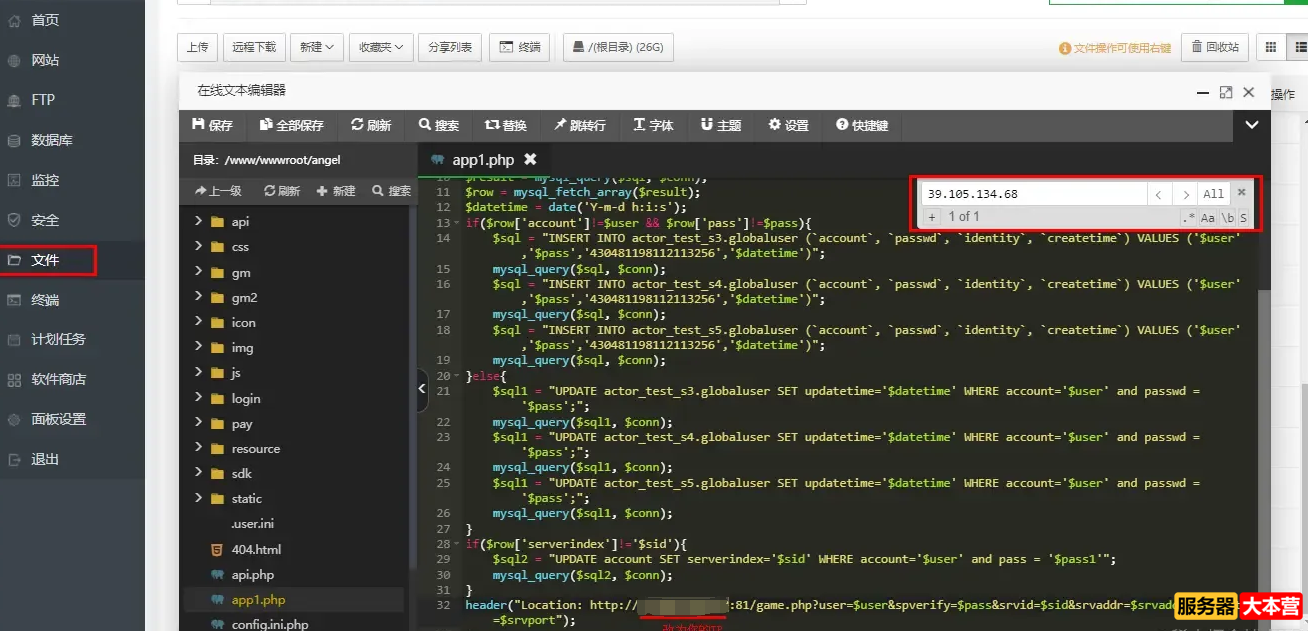This screenshot has width=1308, height=631.
Task: Toggle RegExp search option
Action: coord(1188,217)
